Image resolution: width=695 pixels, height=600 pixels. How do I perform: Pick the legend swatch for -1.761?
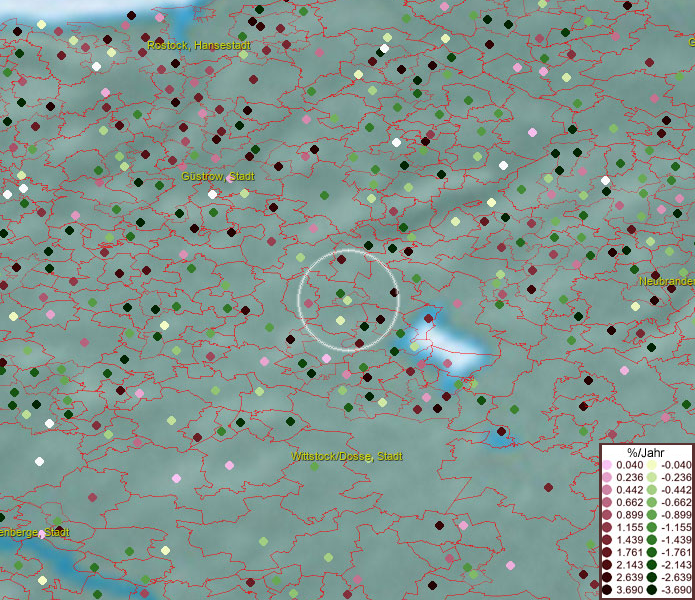[652, 552]
